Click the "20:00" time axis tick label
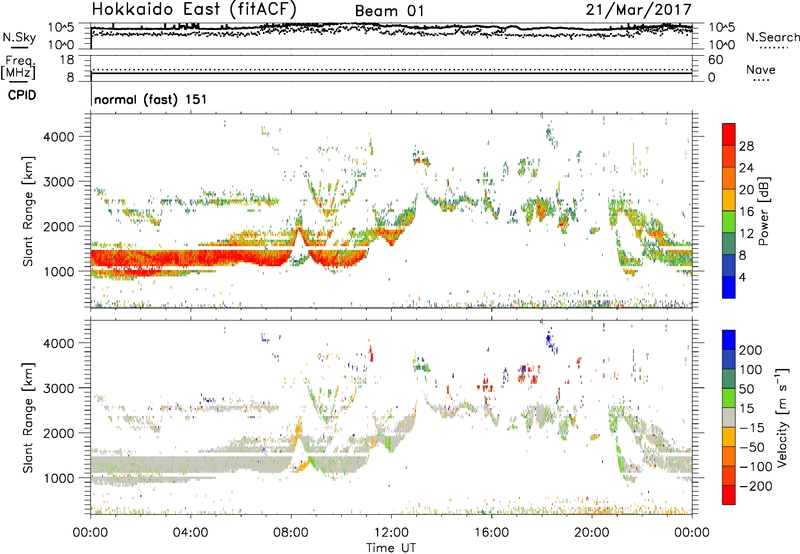The width and height of the screenshot is (800, 554). 591,533
